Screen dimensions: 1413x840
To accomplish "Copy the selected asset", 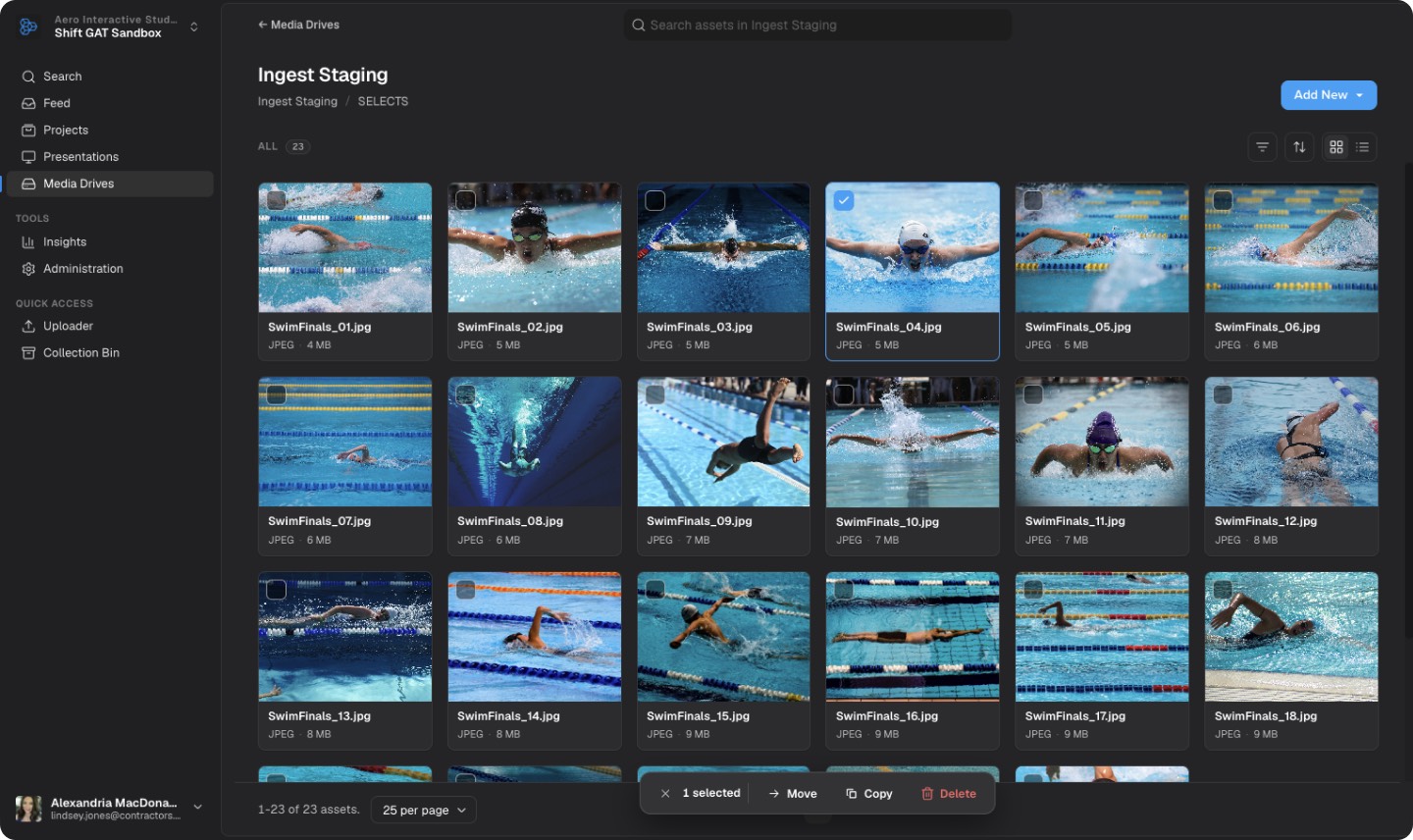I will pyautogui.click(x=869, y=794).
